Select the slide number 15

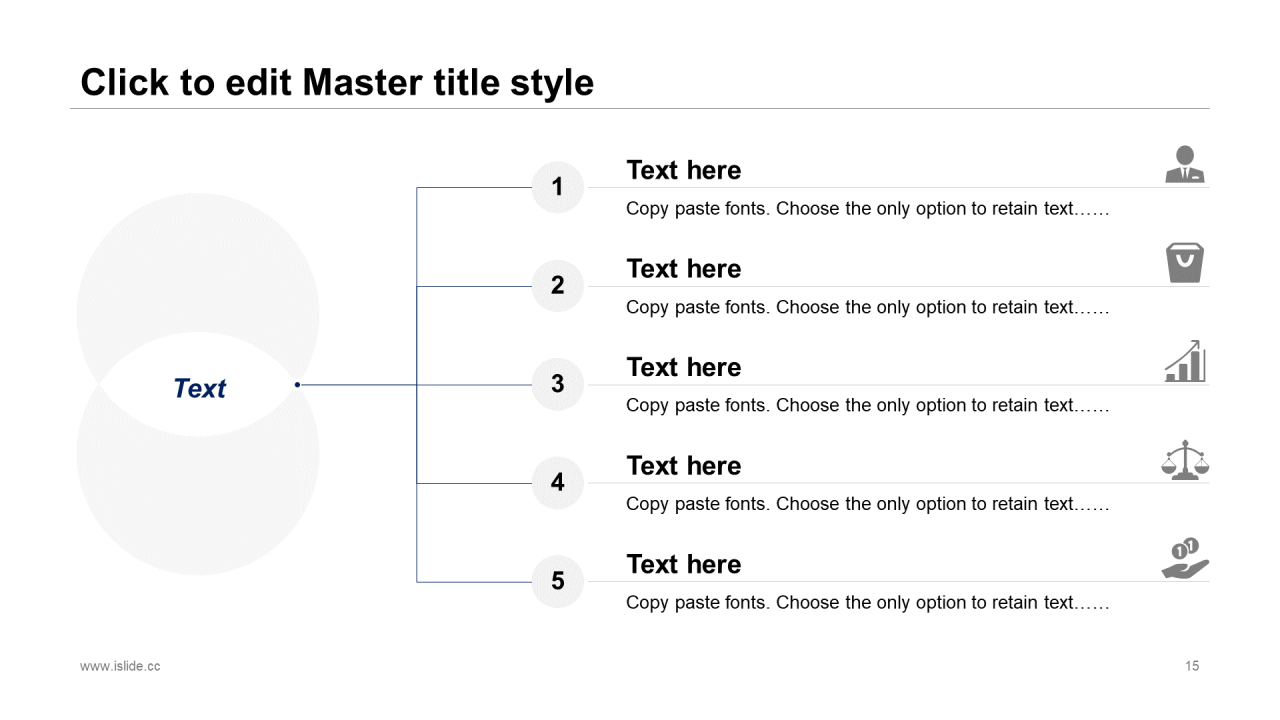tap(1192, 666)
